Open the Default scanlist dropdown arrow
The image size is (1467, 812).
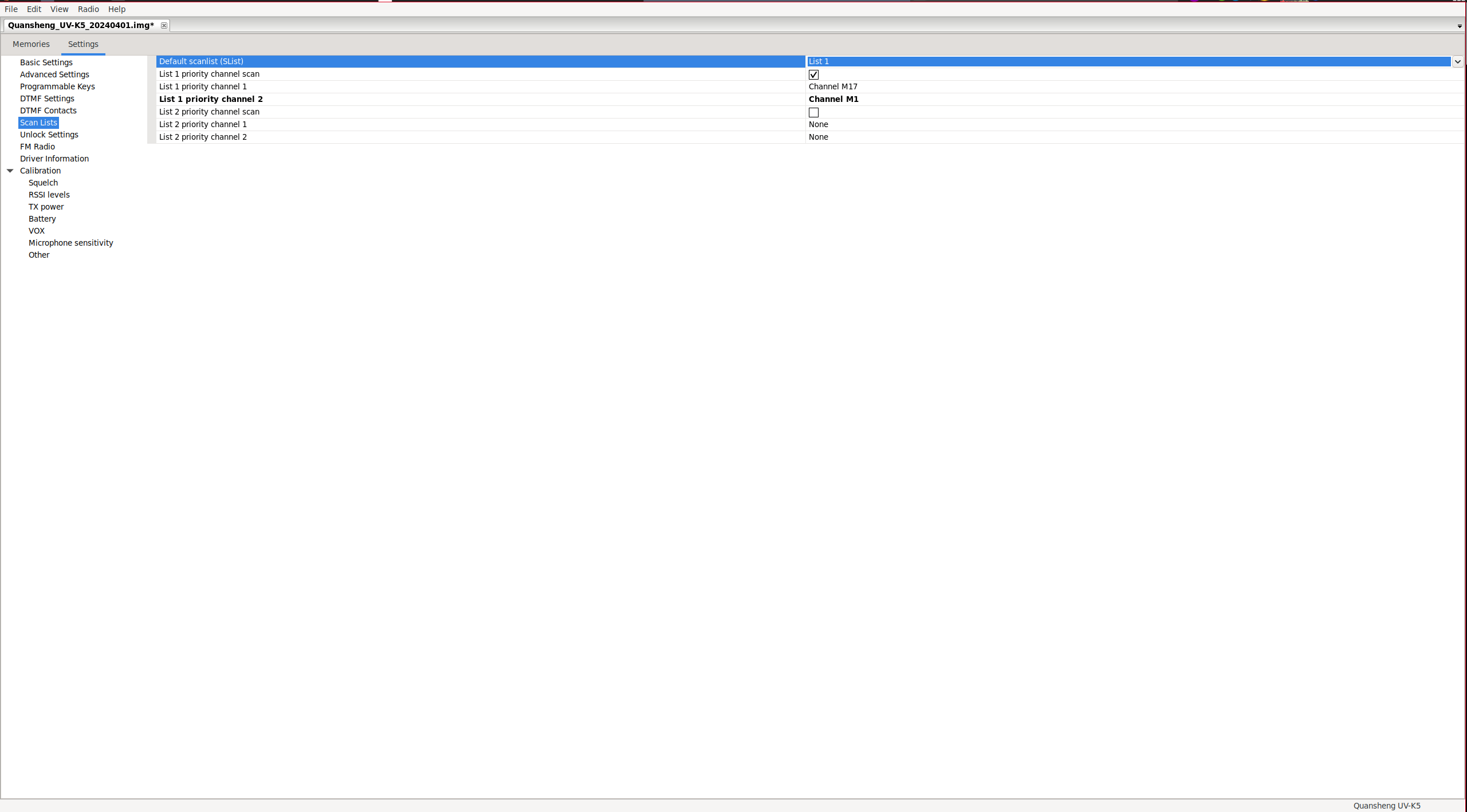pyautogui.click(x=1457, y=61)
